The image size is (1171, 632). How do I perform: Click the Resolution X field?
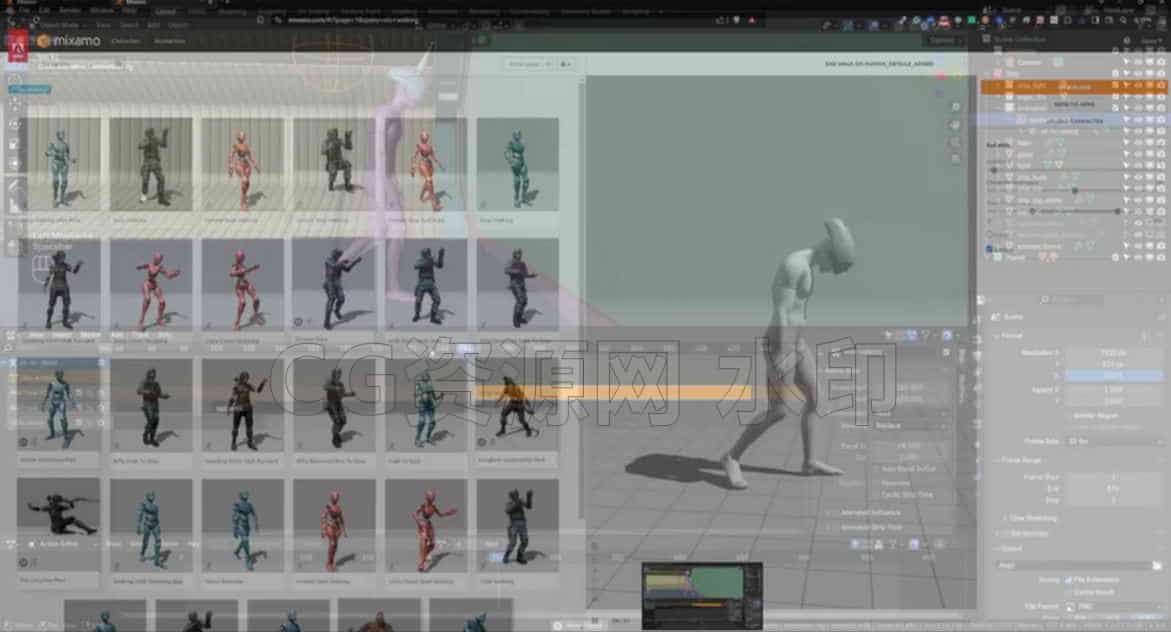[x=1113, y=352]
